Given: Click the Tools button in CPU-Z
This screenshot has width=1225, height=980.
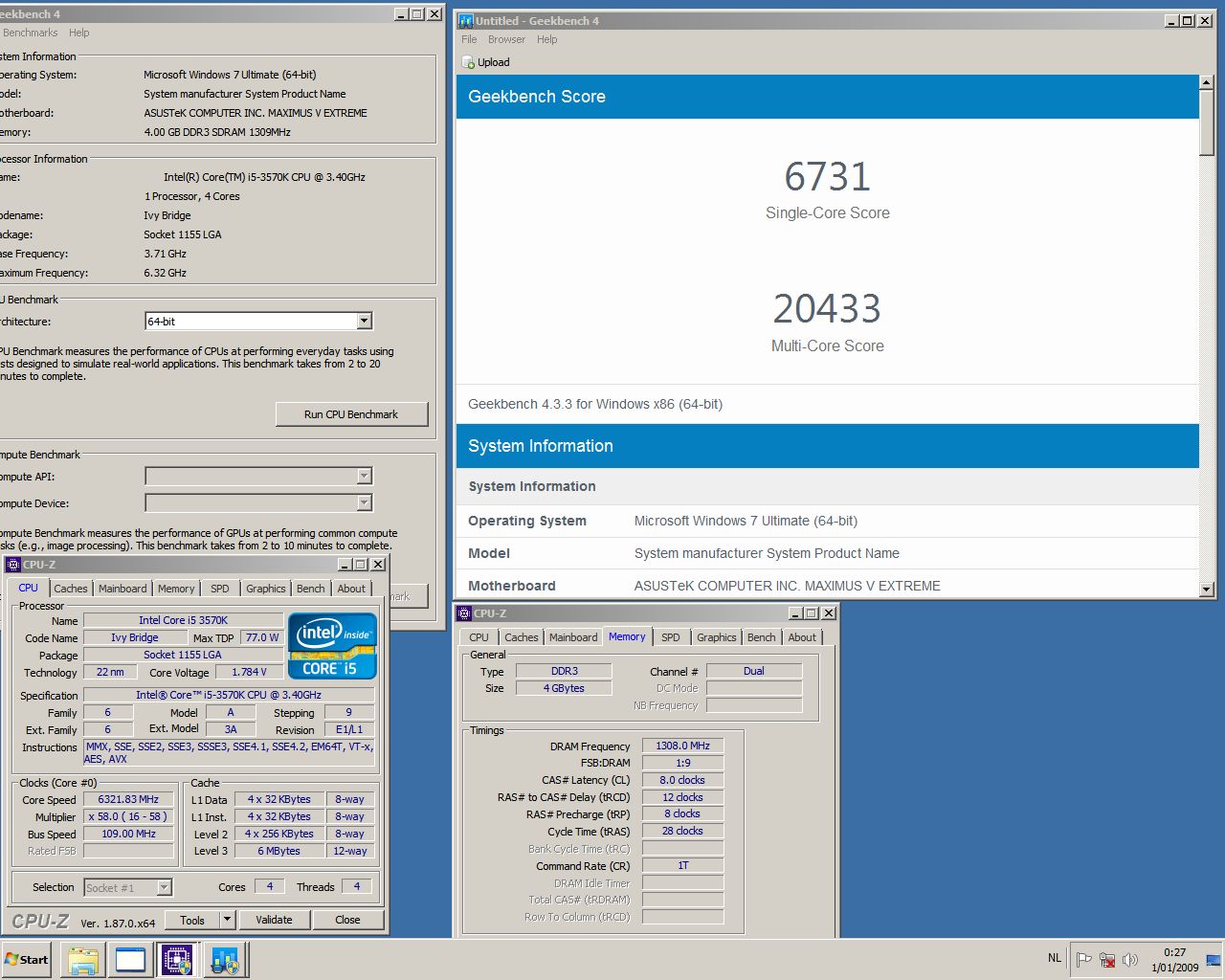Looking at the screenshot, I should [x=192, y=920].
